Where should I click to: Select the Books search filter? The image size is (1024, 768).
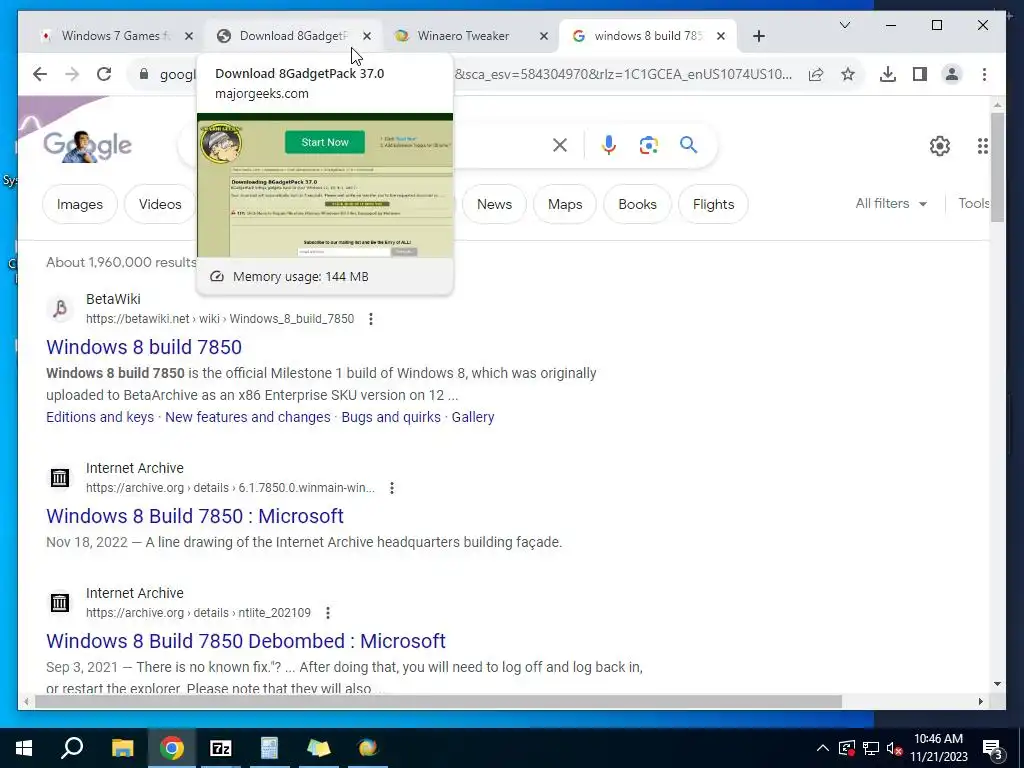[637, 204]
